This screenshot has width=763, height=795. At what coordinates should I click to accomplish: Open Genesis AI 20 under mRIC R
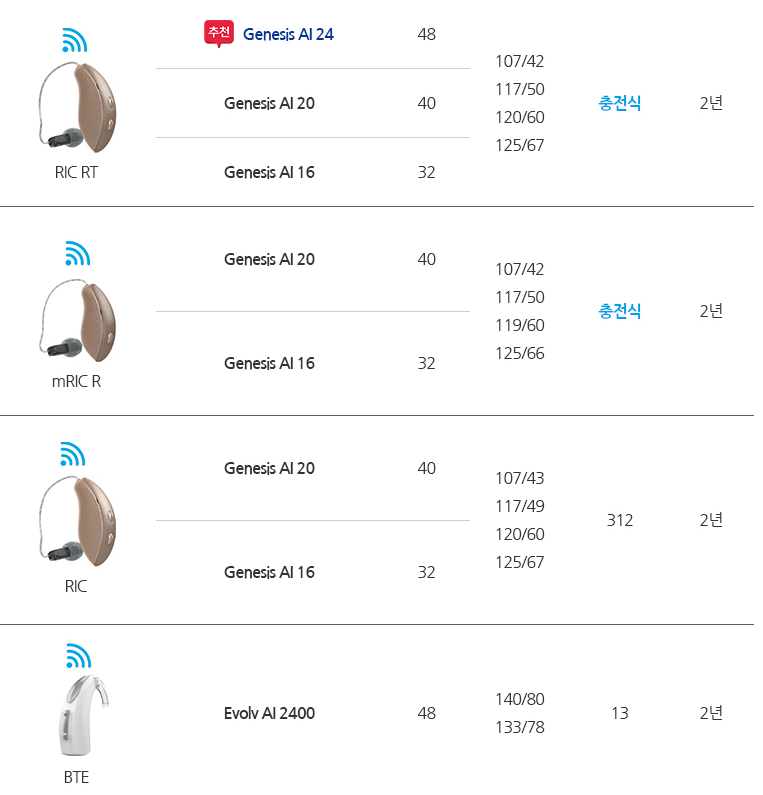(x=269, y=259)
